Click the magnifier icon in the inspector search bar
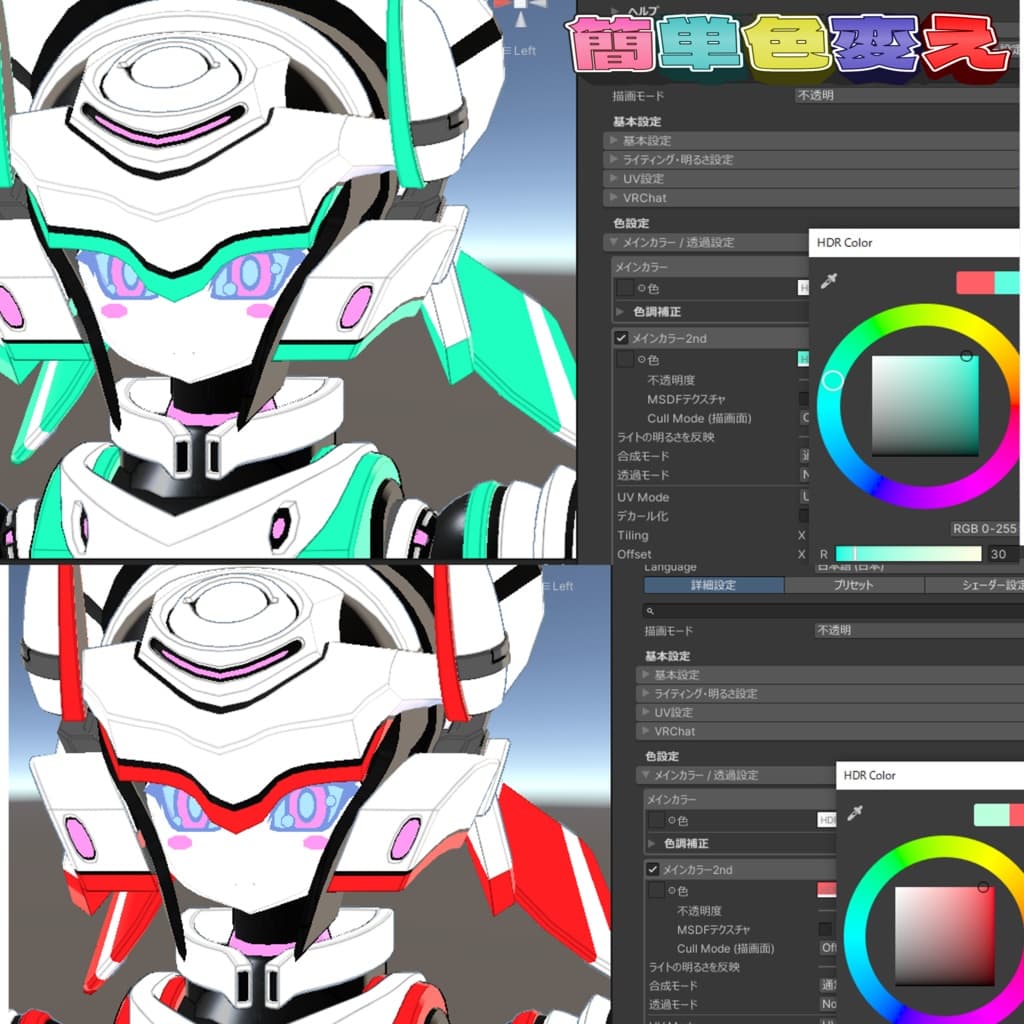Viewport: 1024px width, 1024px height. 650,610
